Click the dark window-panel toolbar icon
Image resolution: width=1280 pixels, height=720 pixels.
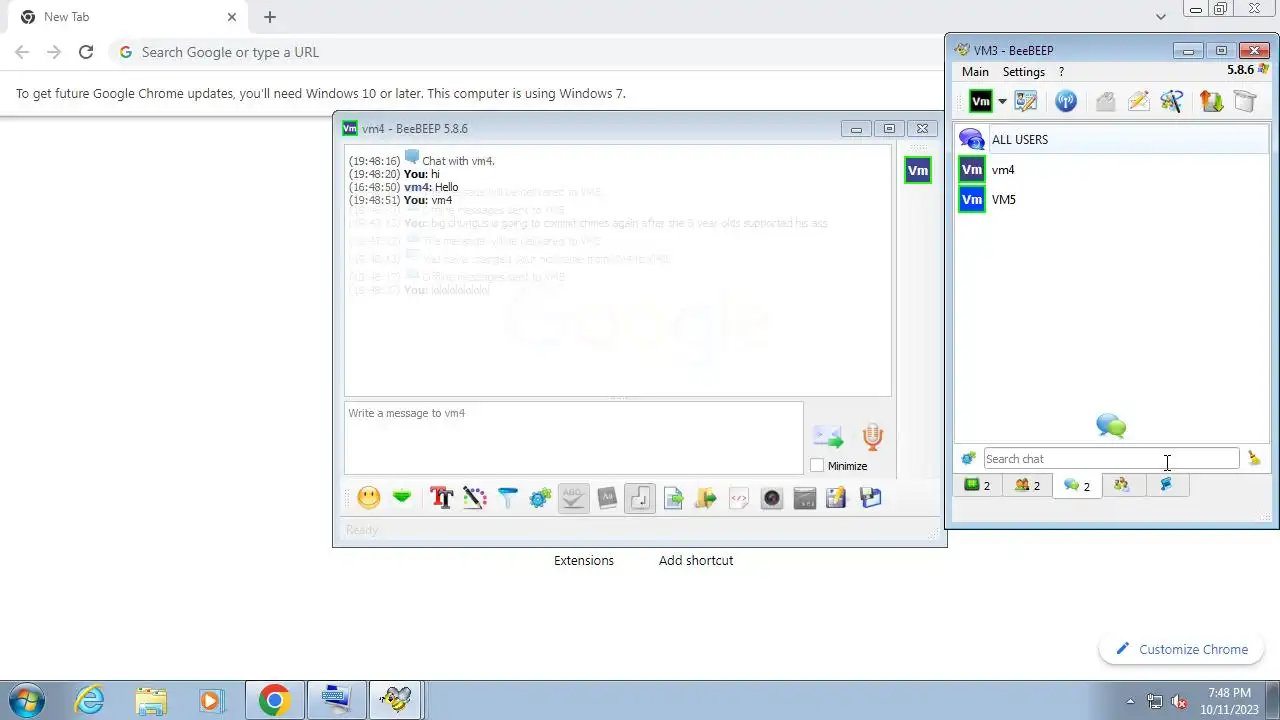805,497
